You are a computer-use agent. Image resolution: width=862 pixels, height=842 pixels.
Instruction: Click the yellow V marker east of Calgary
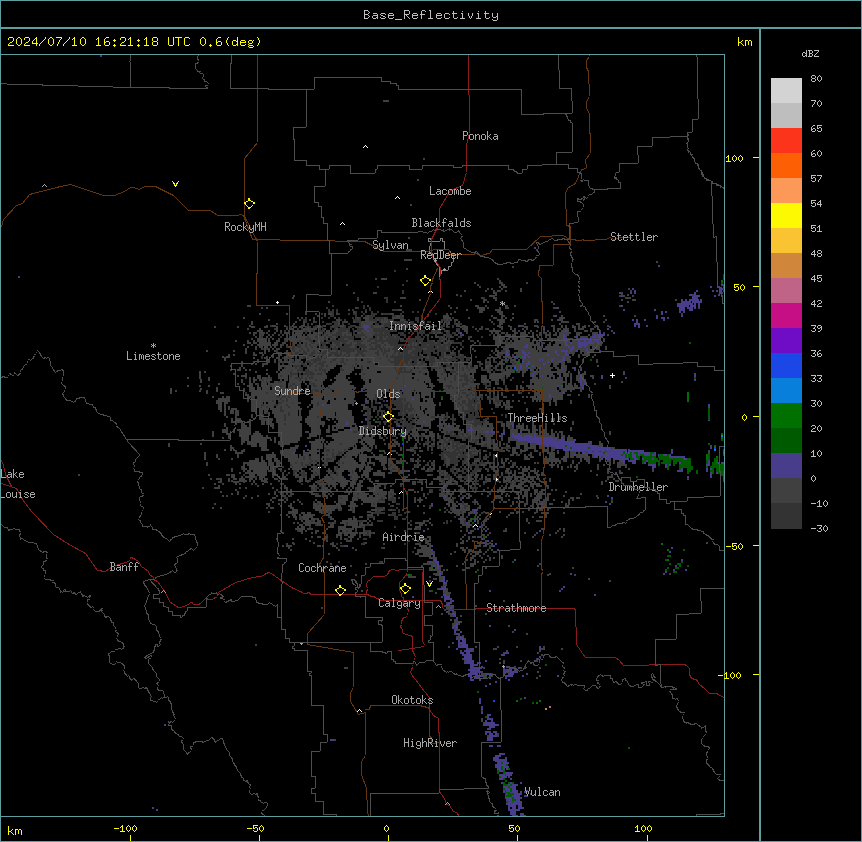[429, 584]
